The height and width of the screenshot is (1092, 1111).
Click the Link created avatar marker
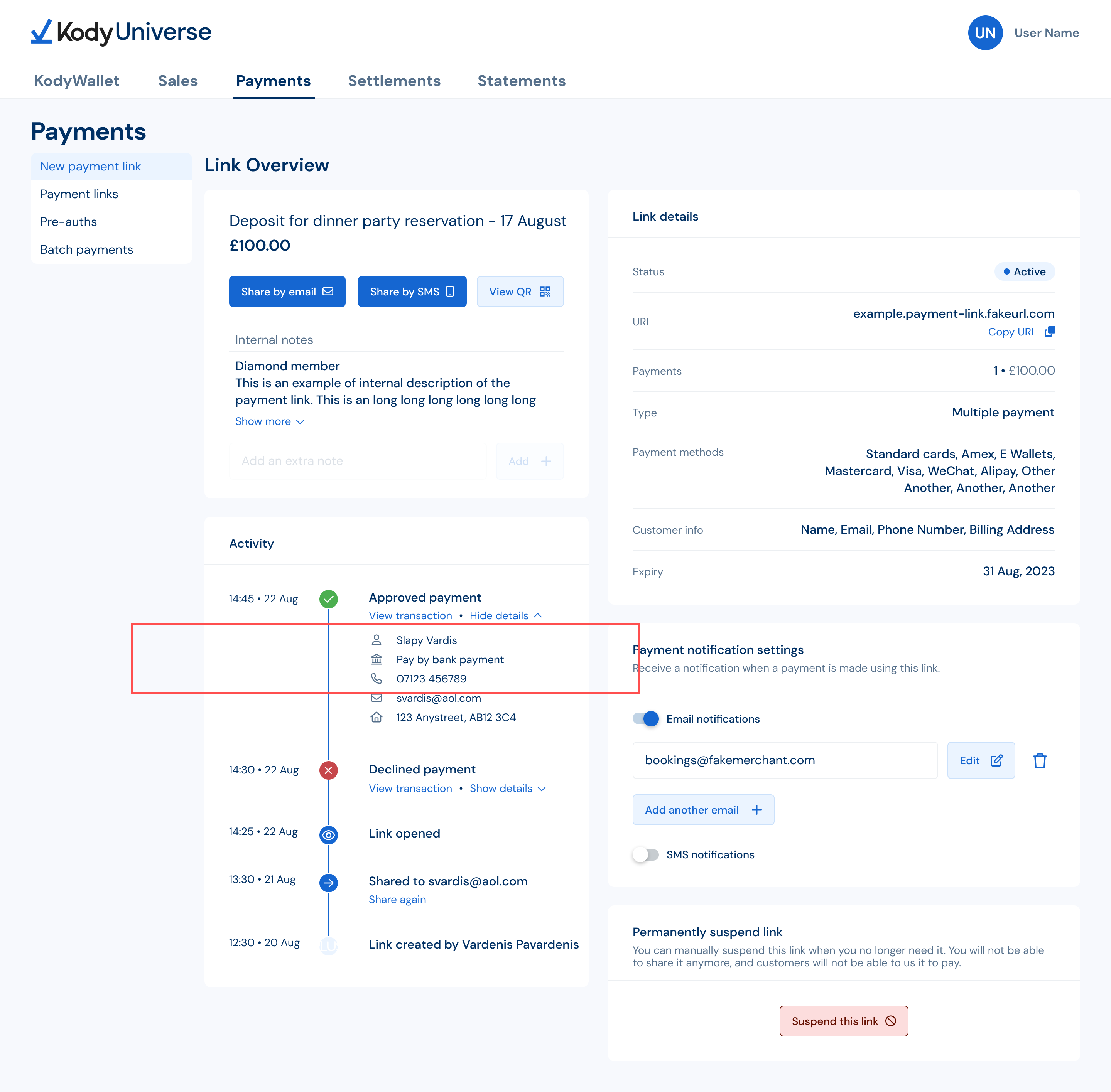pos(328,946)
